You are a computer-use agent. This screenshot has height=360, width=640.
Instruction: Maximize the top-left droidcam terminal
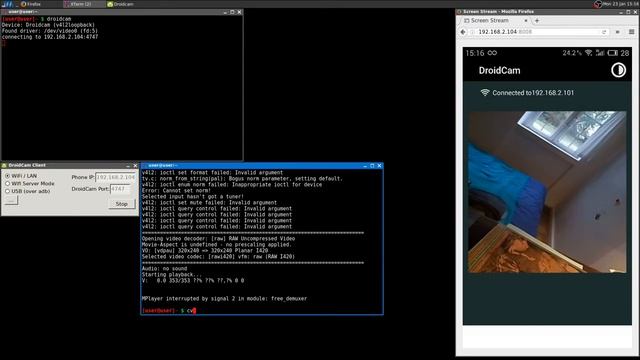232,12
